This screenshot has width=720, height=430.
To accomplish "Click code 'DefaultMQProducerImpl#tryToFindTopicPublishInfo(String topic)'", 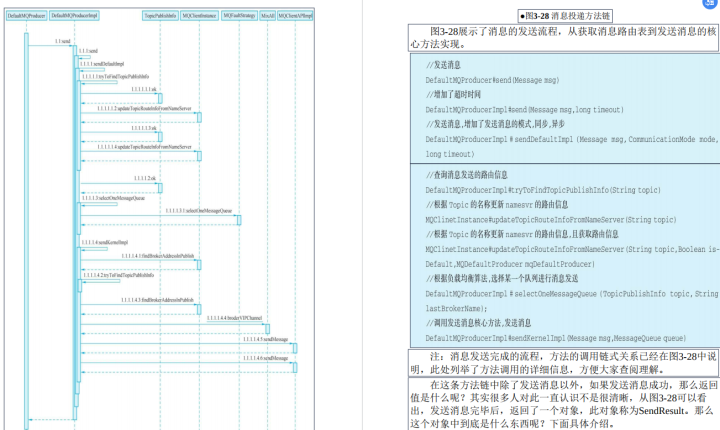I will (x=543, y=190).
